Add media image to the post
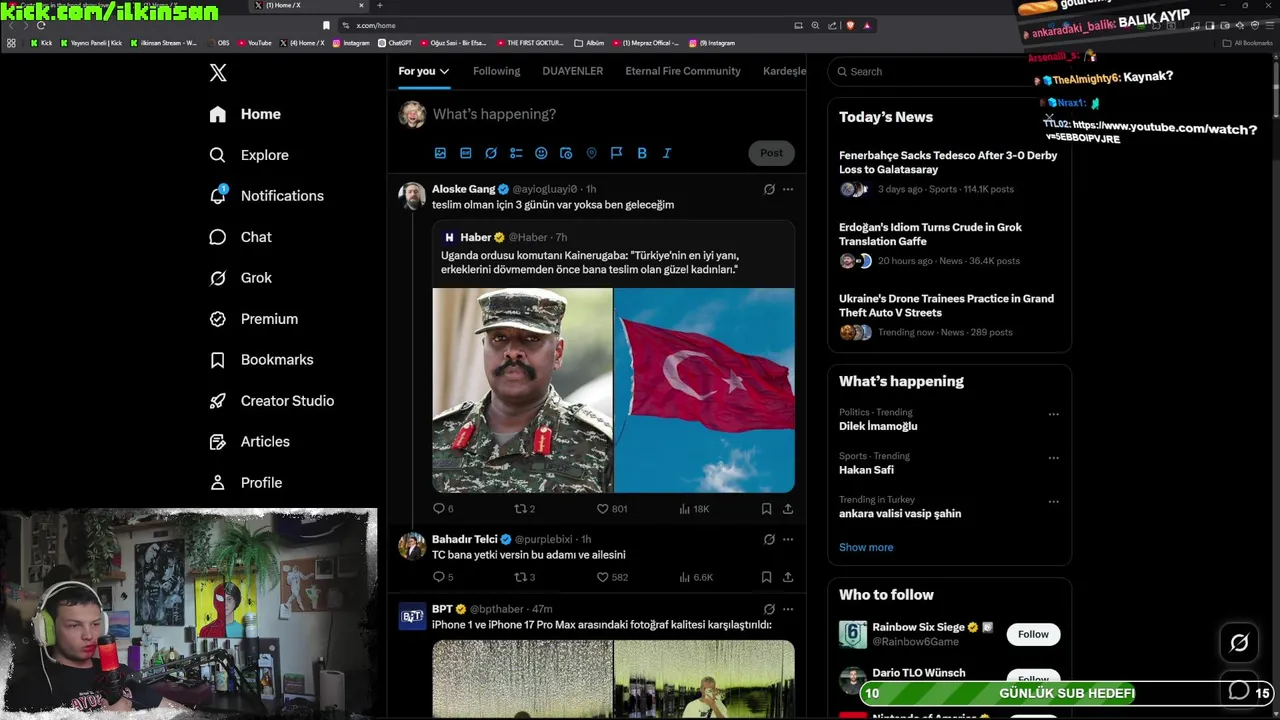The image size is (1280, 720). (x=440, y=153)
